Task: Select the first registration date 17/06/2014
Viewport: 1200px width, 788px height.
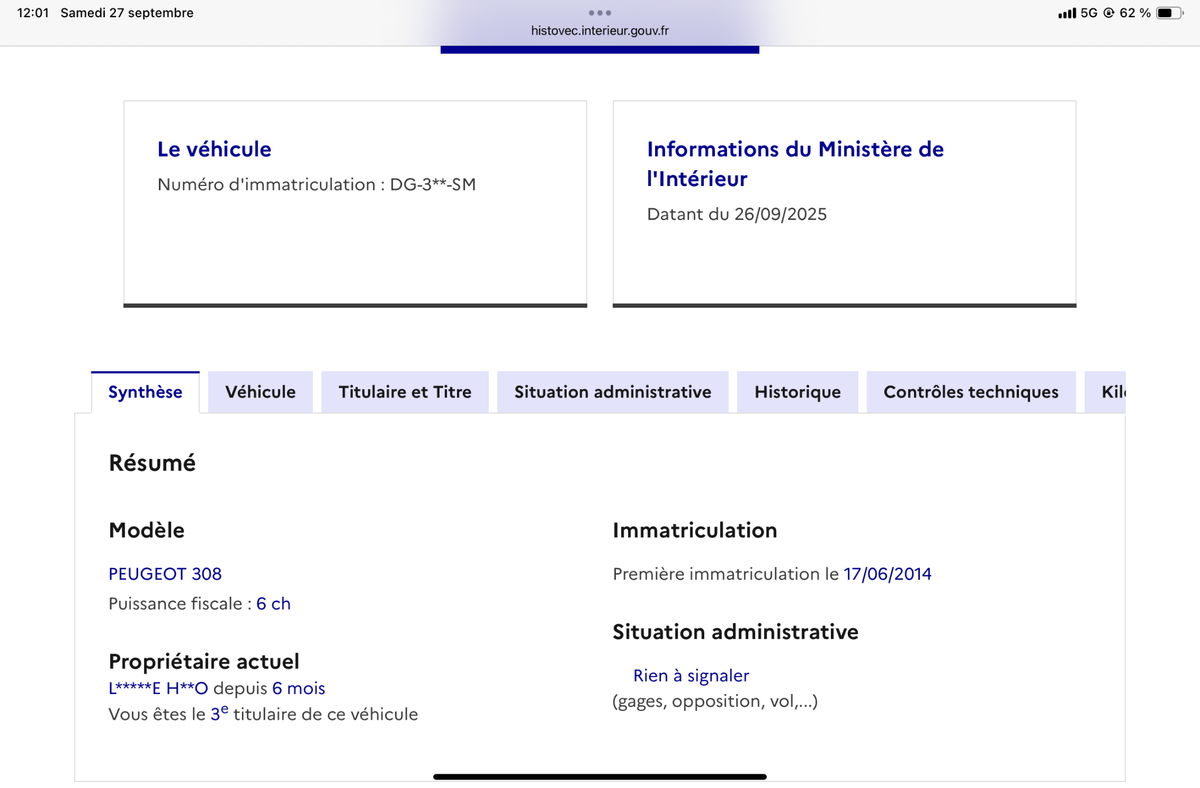Action: (x=888, y=574)
